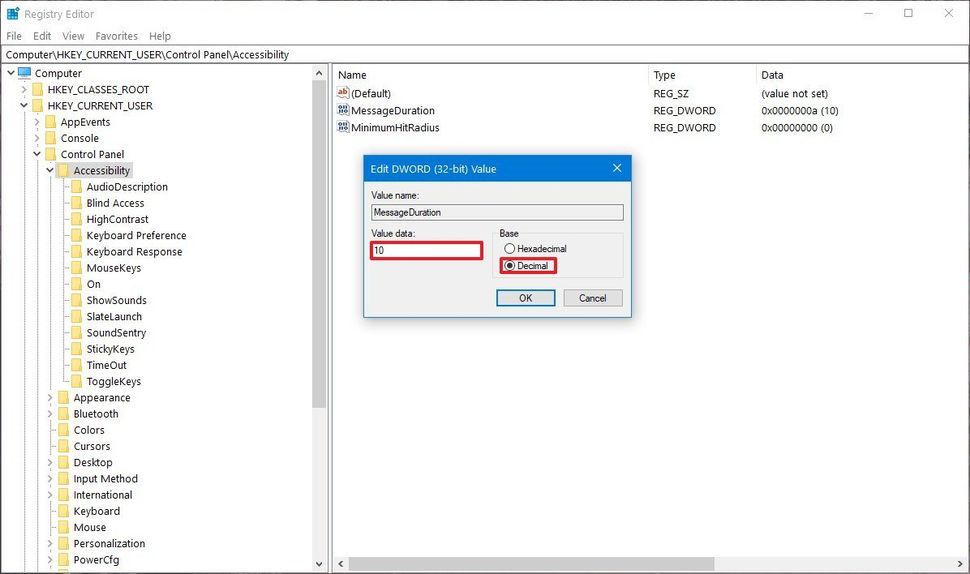Click the Colors folder icon

click(64, 430)
